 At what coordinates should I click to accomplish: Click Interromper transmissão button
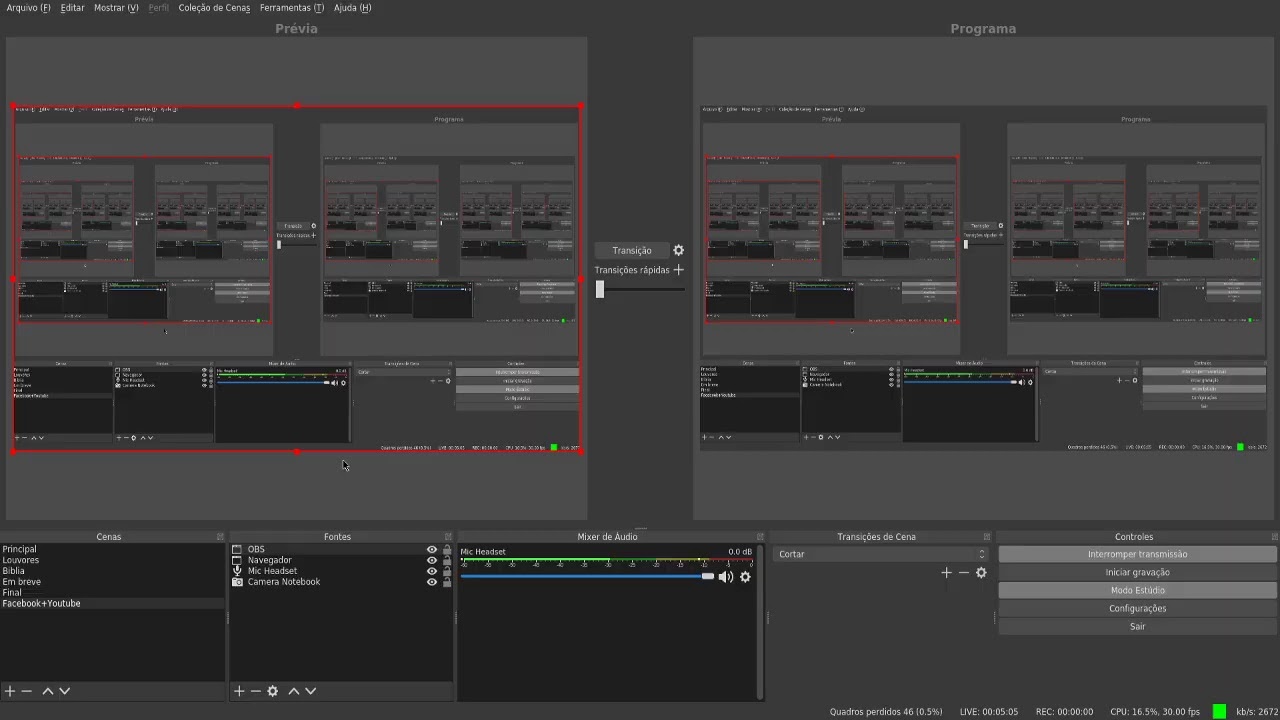pyautogui.click(x=1137, y=554)
